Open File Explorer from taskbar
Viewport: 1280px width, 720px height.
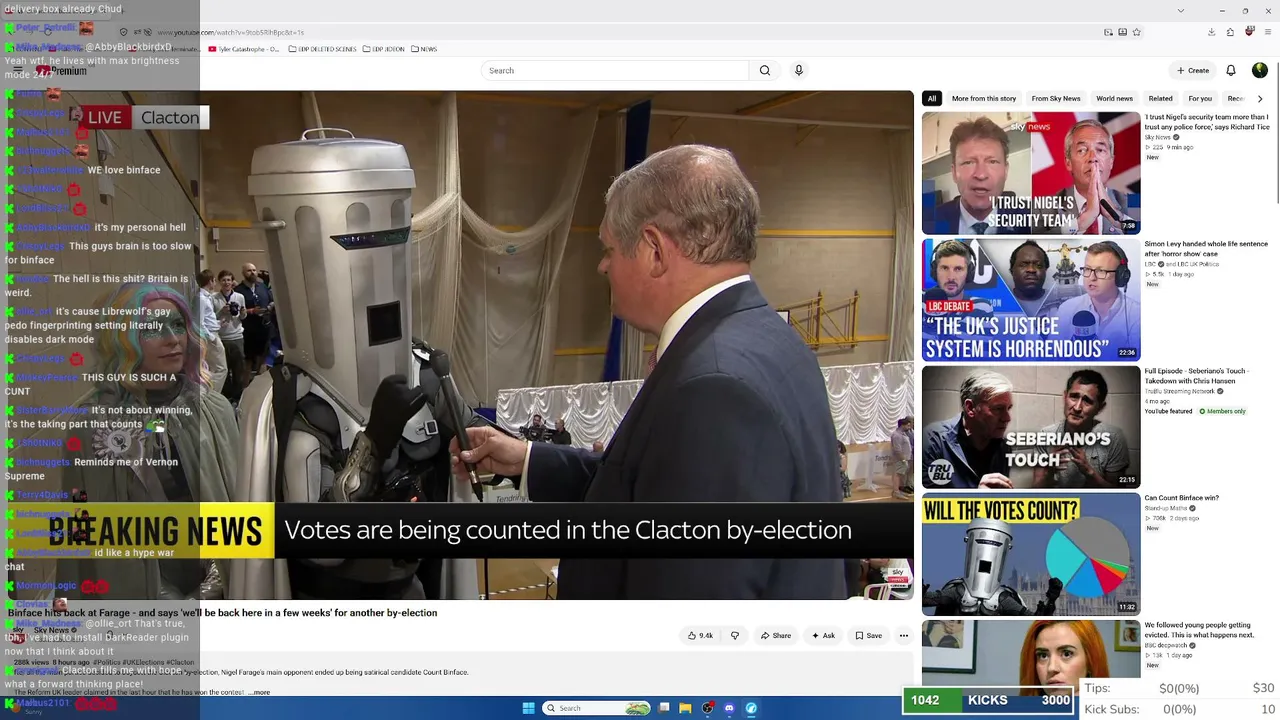click(x=685, y=708)
